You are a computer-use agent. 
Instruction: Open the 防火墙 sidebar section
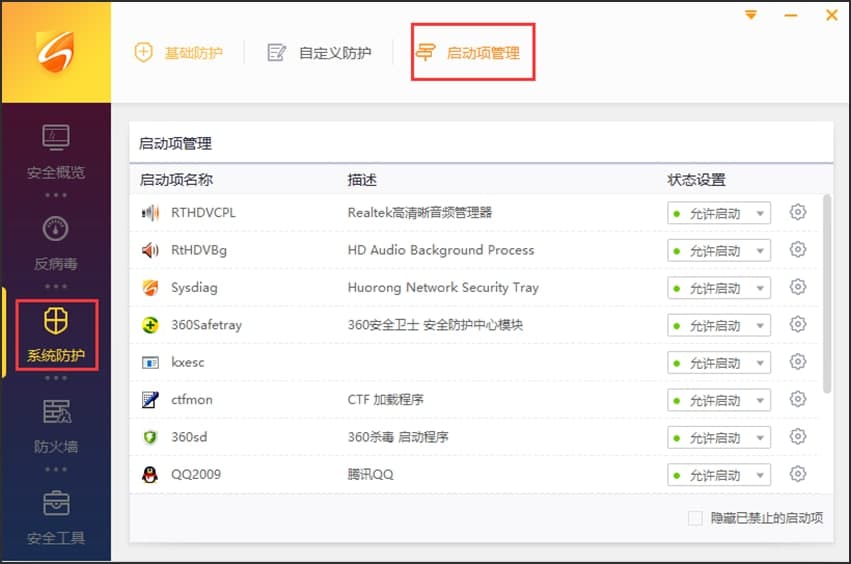click(56, 426)
